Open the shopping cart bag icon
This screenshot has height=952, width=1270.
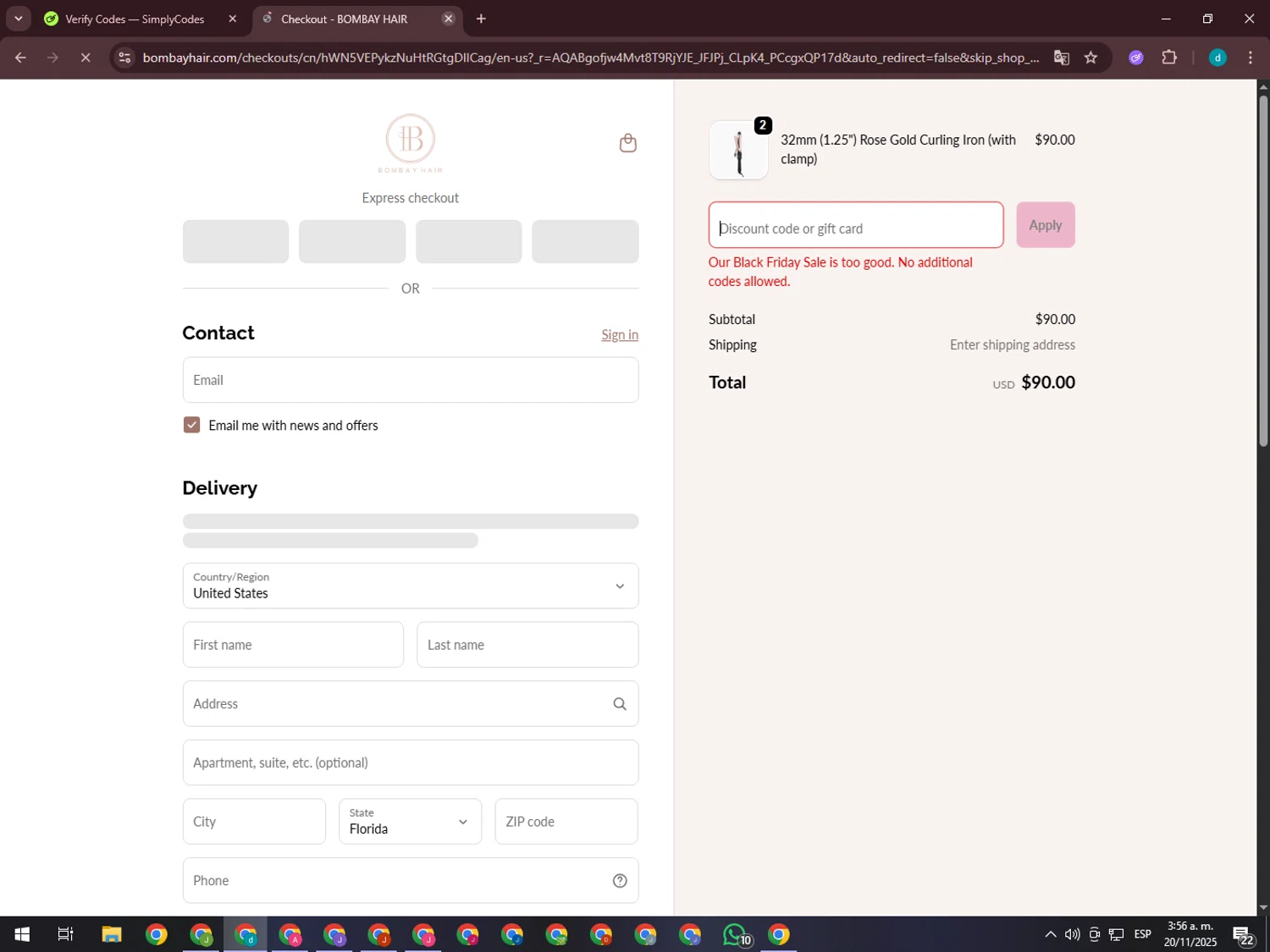pyautogui.click(x=627, y=143)
